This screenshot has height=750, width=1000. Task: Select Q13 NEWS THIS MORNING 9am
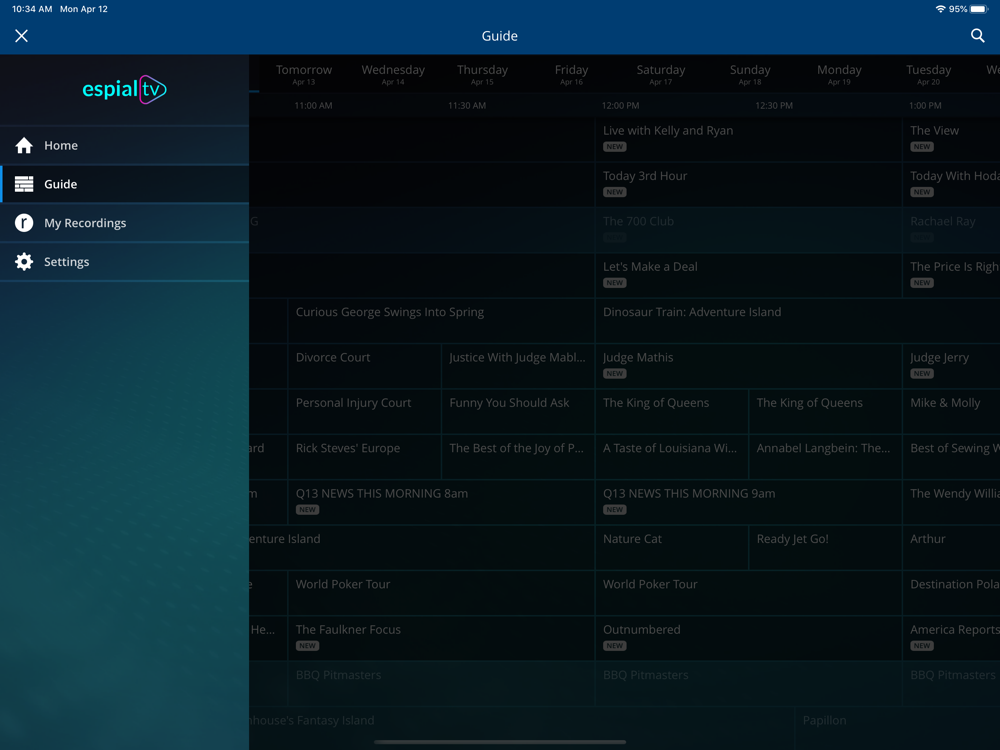(749, 502)
